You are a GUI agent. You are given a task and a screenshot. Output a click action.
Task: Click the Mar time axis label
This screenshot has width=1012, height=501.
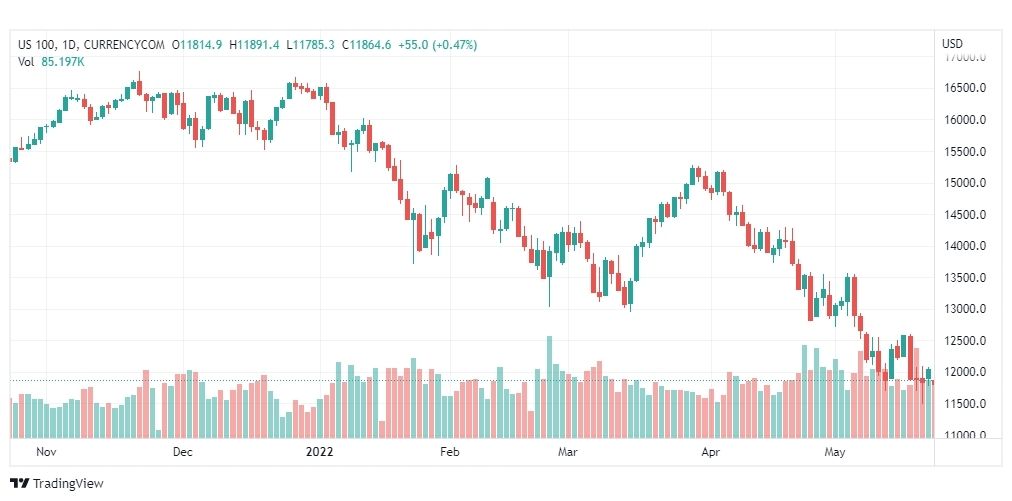pyautogui.click(x=567, y=452)
